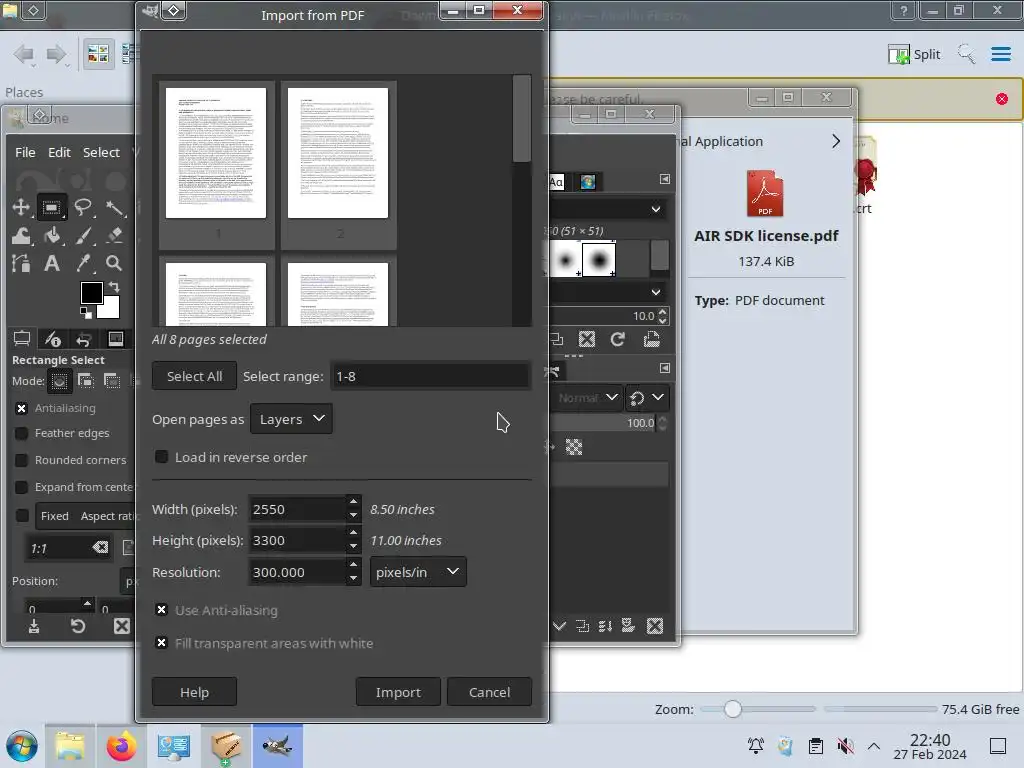
Task: Select the Zoom magnifier tool in toolbox
Action: (x=114, y=263)
